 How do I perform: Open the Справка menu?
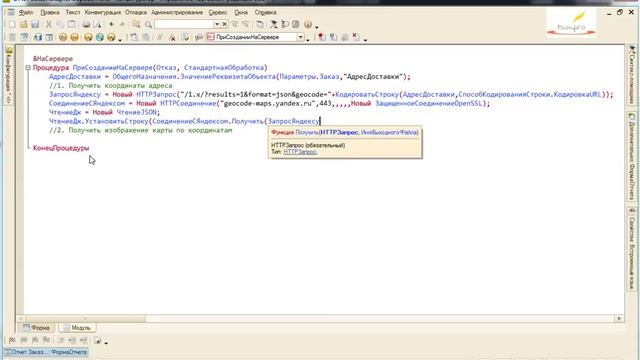[265, 12]
